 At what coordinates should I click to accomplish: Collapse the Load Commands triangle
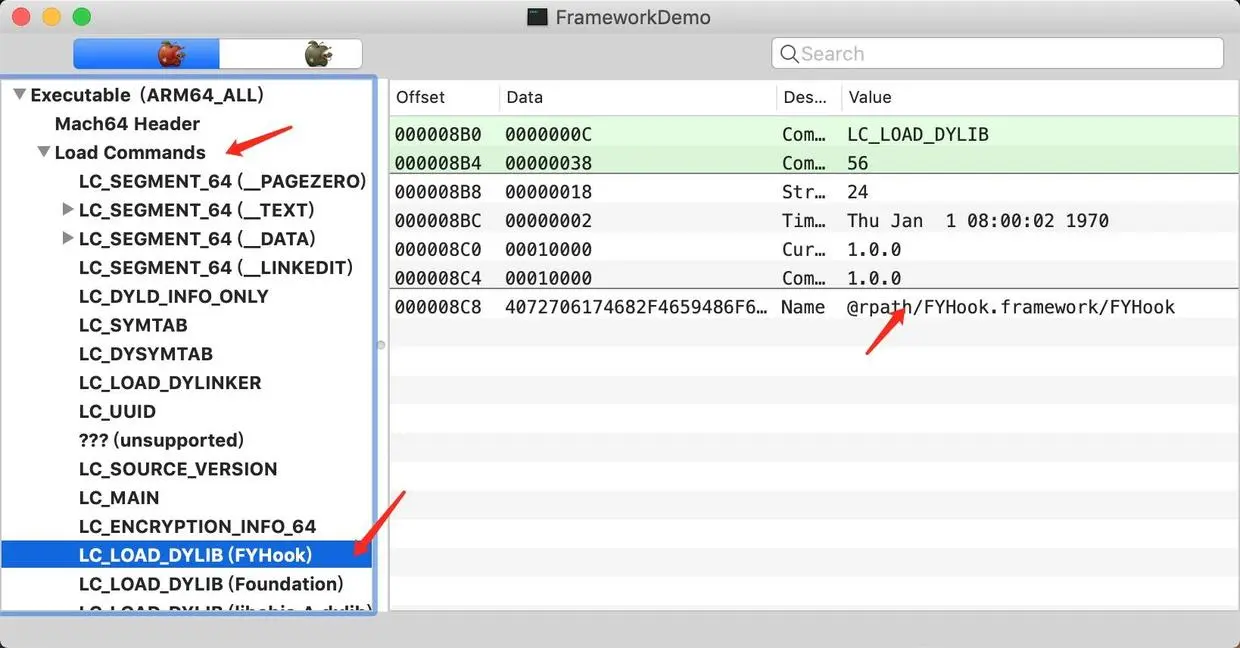pyautogui.click(x=43, y=153)
